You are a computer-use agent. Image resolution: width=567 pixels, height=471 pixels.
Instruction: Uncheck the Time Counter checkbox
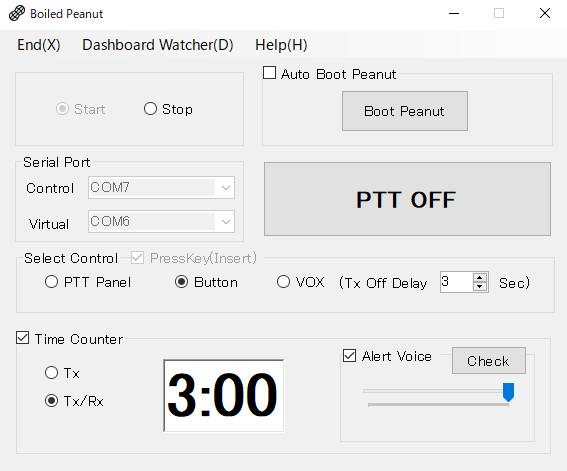[22, 338]
